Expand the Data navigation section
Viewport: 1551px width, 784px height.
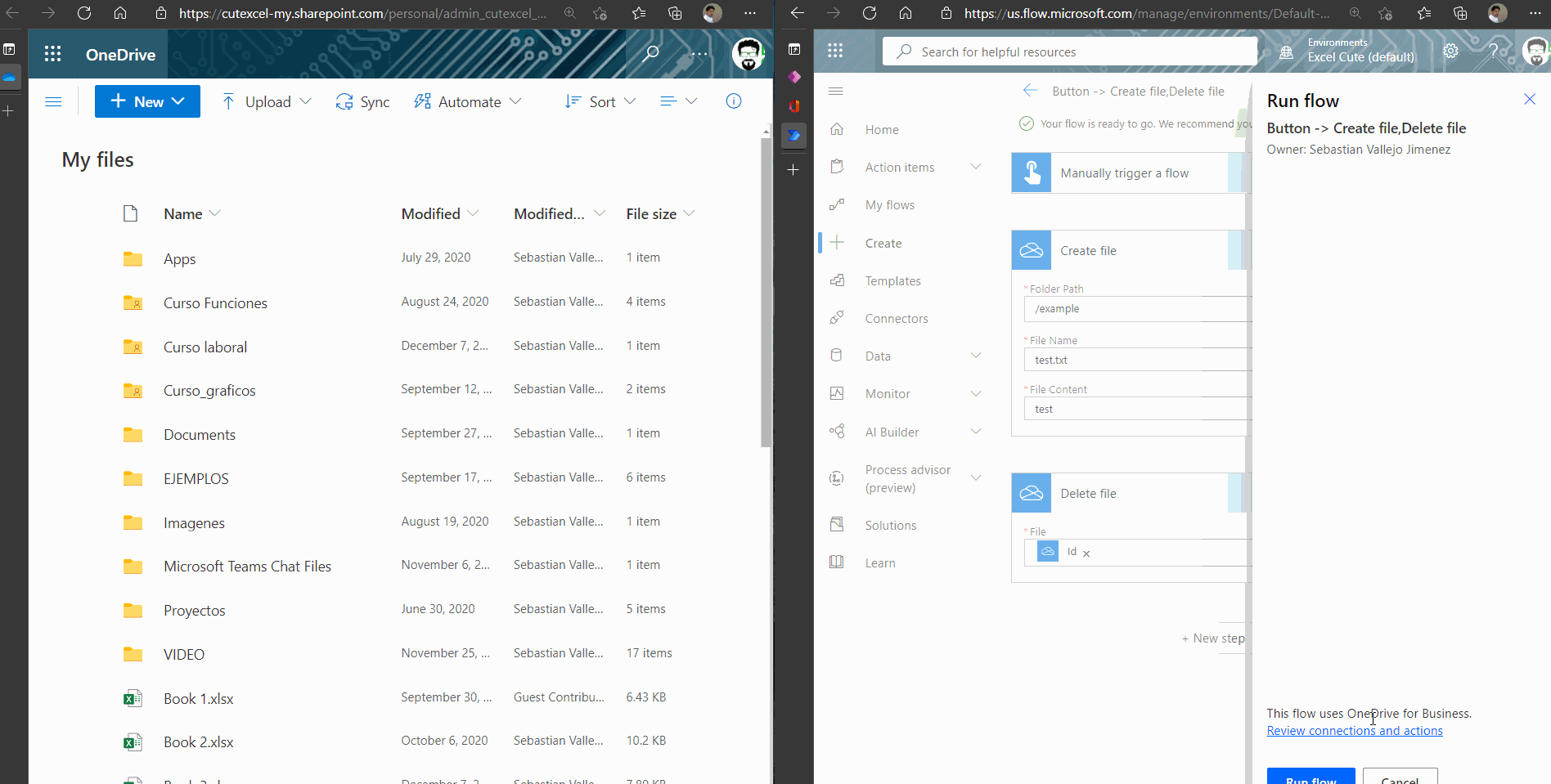pyautogui.click(x=976, y=356)
